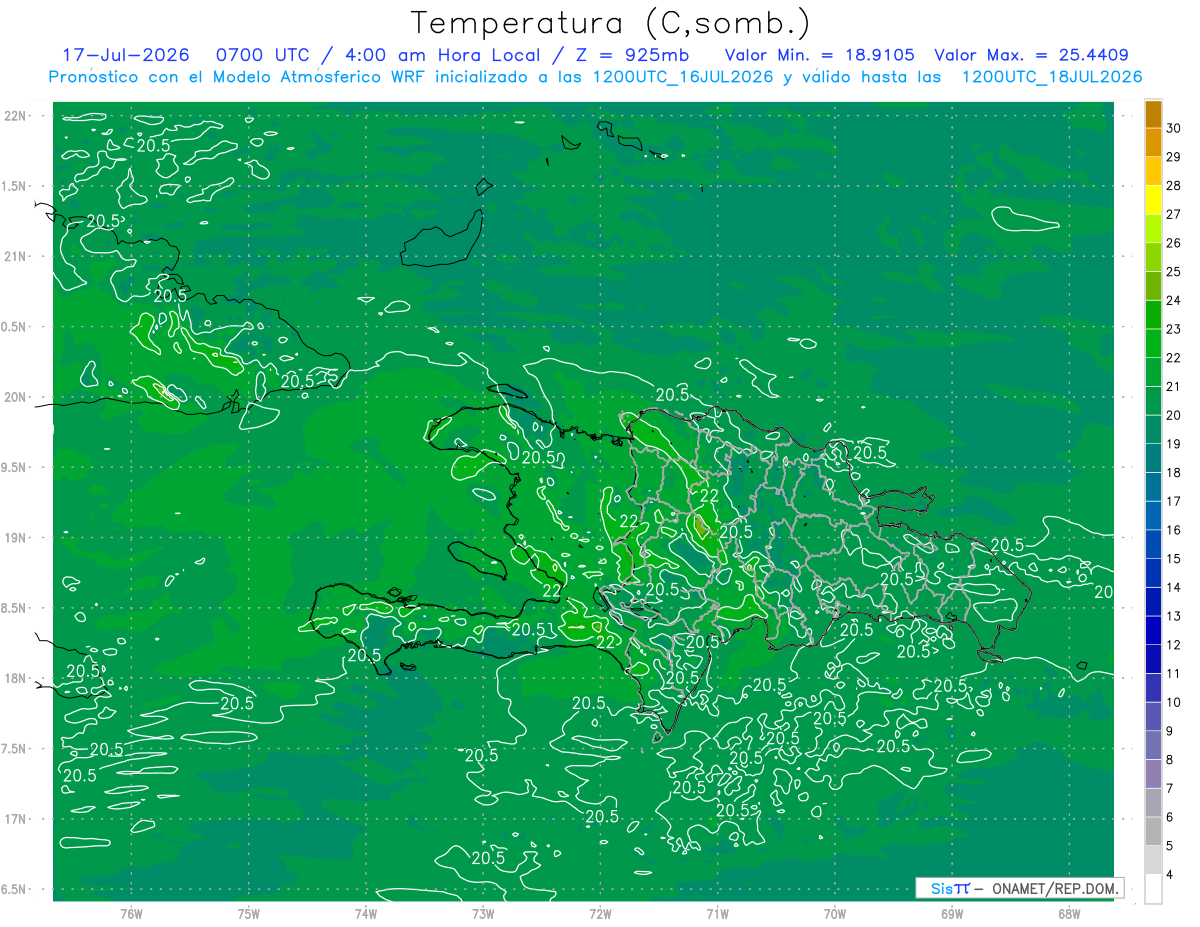Click longitude label '75W'
This screenshot has width=1200, height=927.
249,914
